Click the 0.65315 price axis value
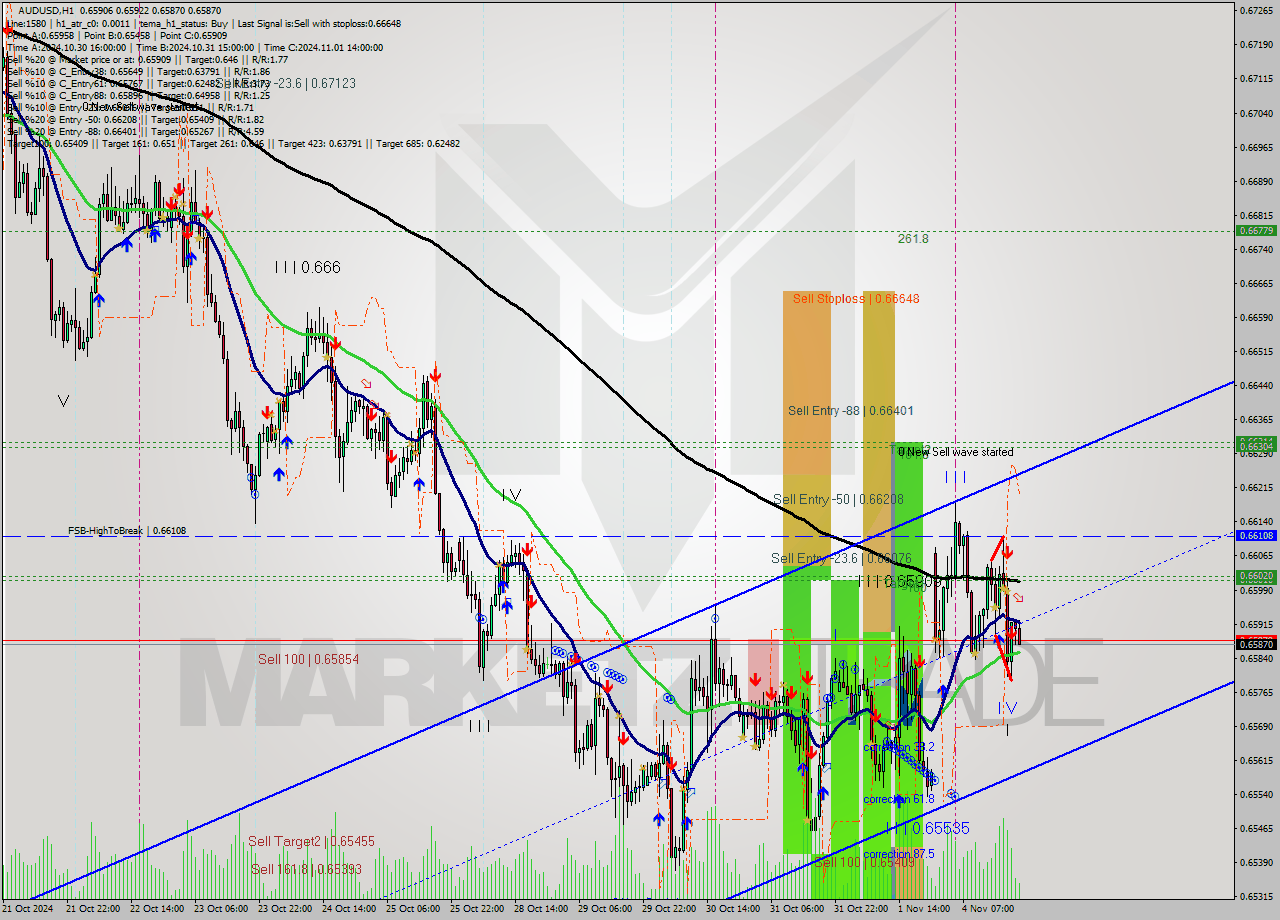The image size is (1280, 920). 1256,896
